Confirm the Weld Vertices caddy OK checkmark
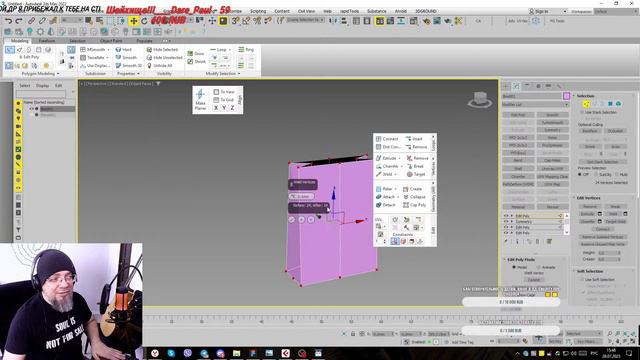This screenshot has height=360, width=640. (291, 220)
